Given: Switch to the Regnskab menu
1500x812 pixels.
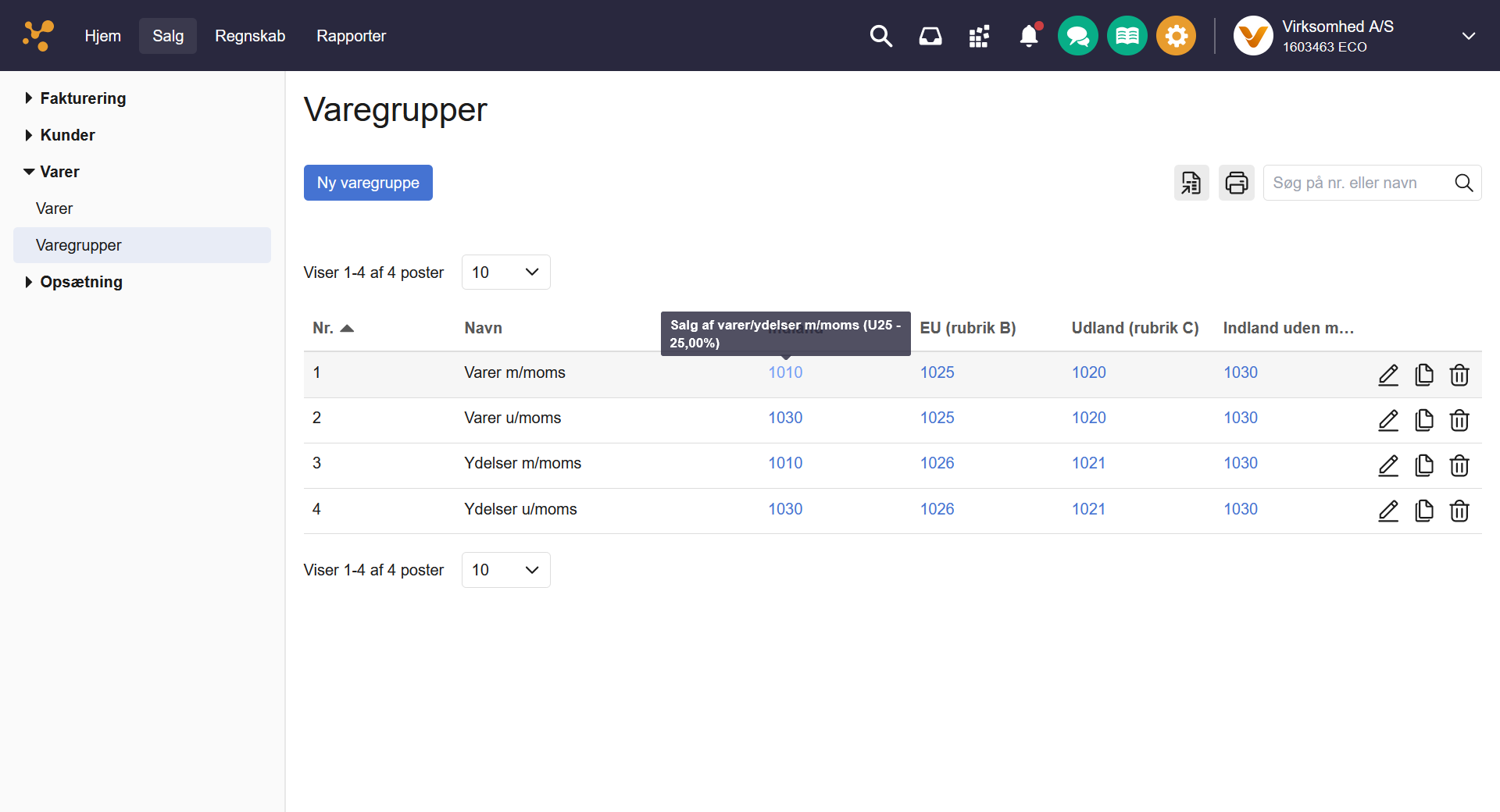Looking at the screenshot, I should (x=250, y=36).
